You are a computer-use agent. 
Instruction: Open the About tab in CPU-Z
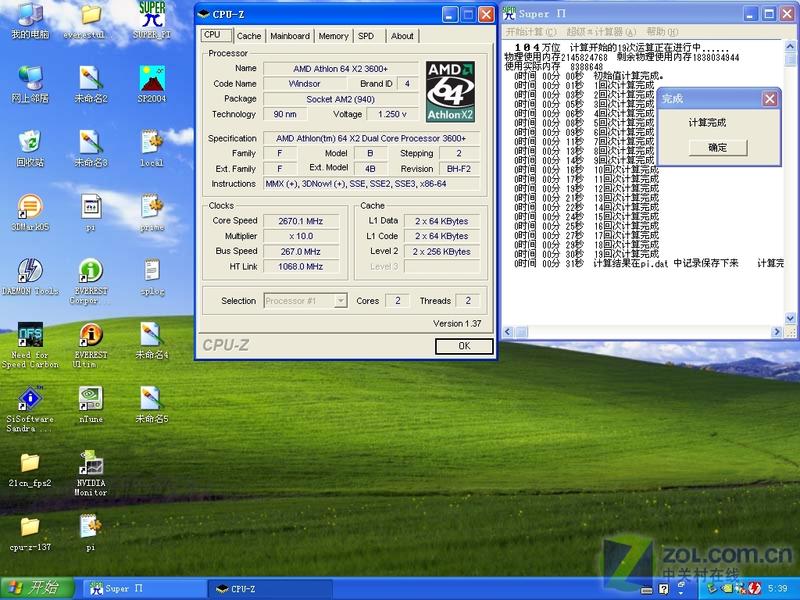tap(402, 36)
